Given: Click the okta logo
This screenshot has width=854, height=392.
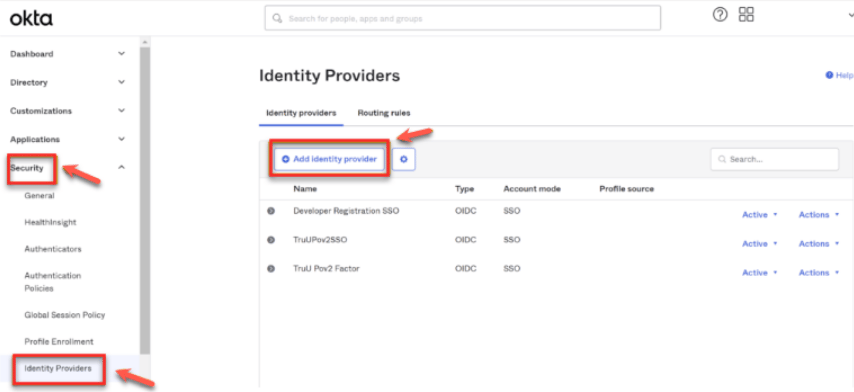Looking at the screenshot, I should pyautogui.click(x=31, y=19).
